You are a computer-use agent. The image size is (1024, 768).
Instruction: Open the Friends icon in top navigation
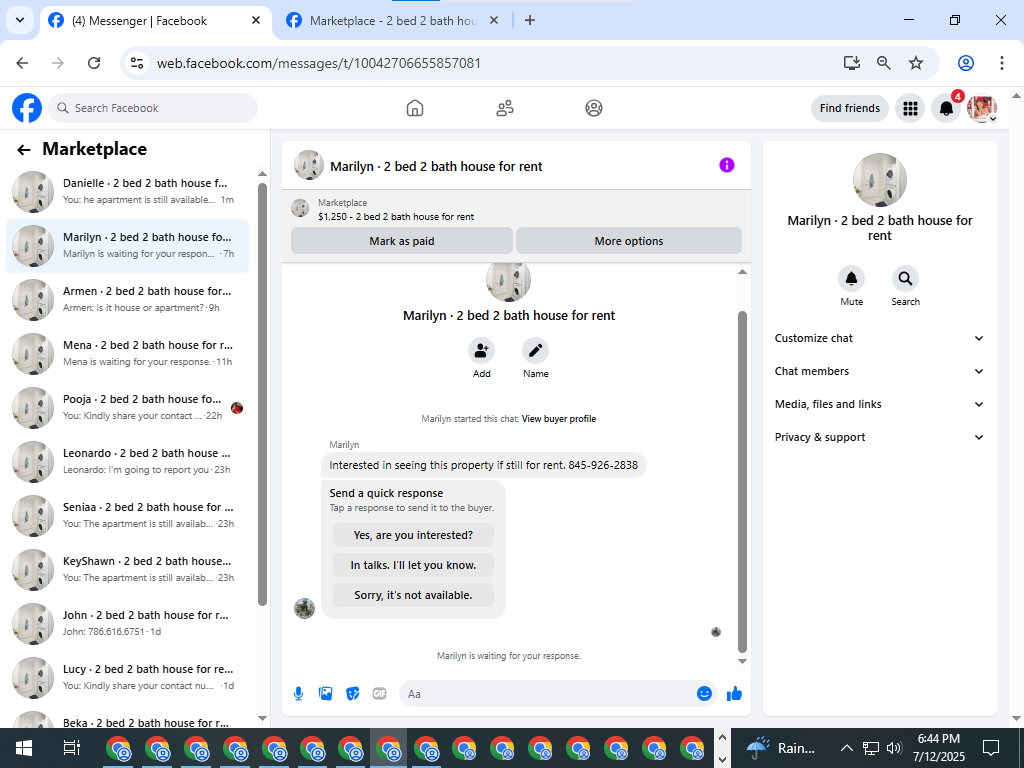click(505, 108)
